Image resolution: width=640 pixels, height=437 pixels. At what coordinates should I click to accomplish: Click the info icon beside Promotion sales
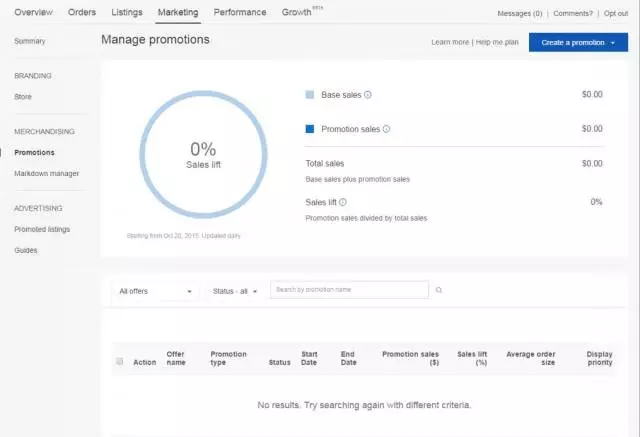[x=386, y=129]
